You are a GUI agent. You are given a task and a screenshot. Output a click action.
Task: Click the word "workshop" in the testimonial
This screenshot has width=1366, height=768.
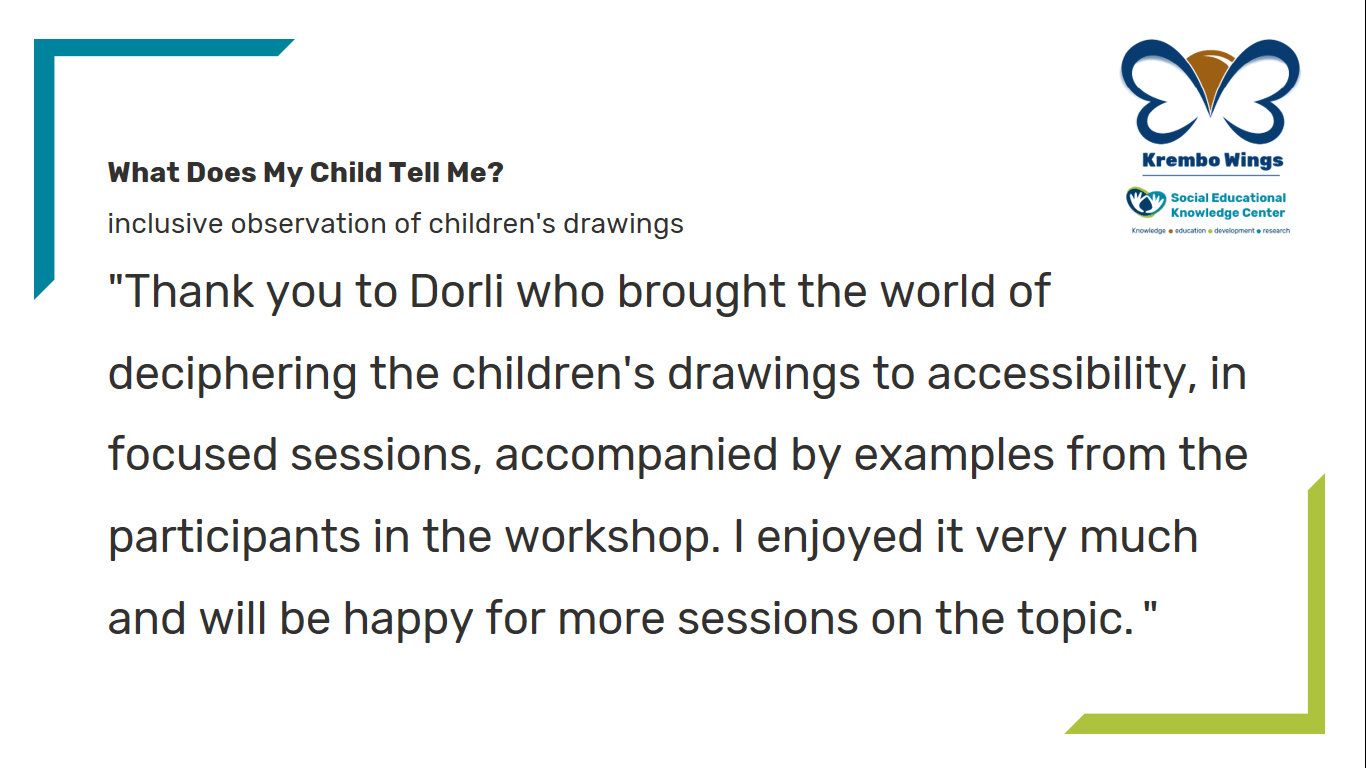[612, 538]
